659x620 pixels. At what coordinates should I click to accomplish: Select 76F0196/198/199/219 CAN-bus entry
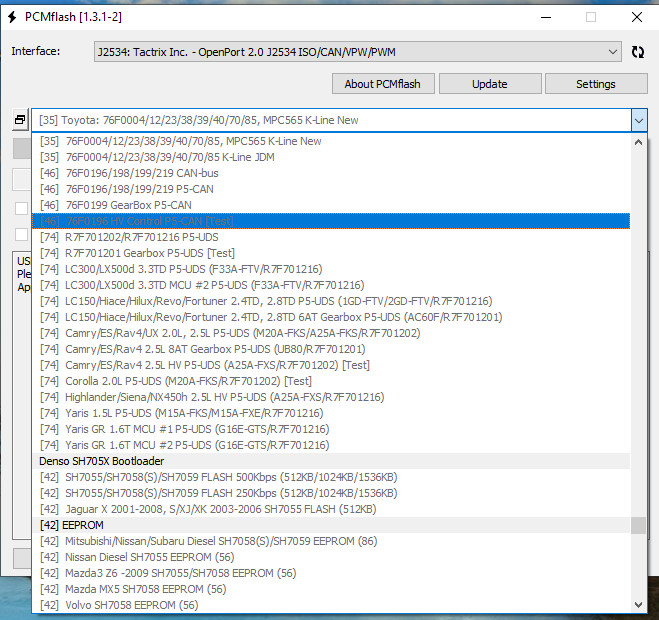[331, 173]
